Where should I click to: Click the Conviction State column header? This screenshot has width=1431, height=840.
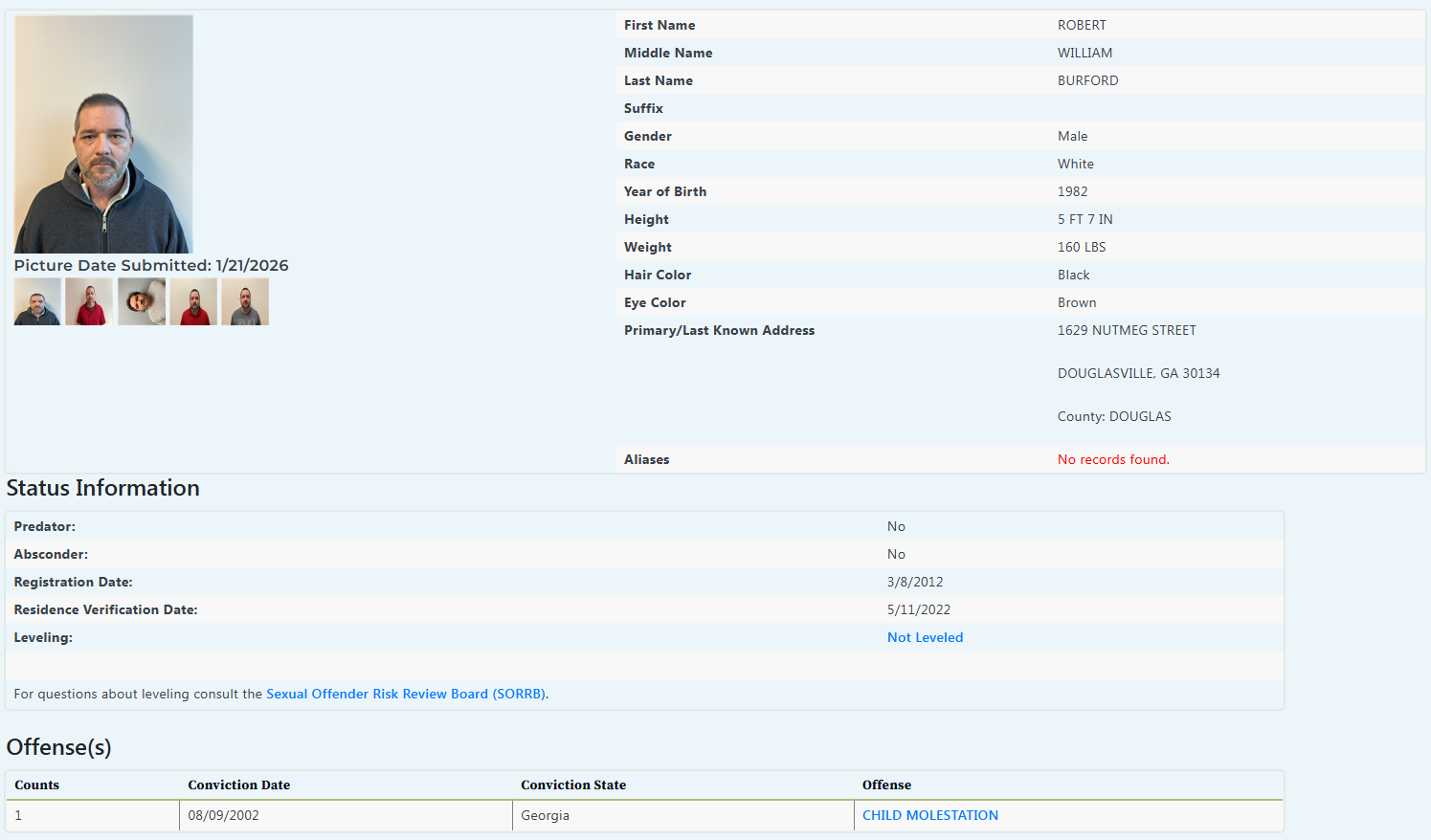[x=573, y=785]
